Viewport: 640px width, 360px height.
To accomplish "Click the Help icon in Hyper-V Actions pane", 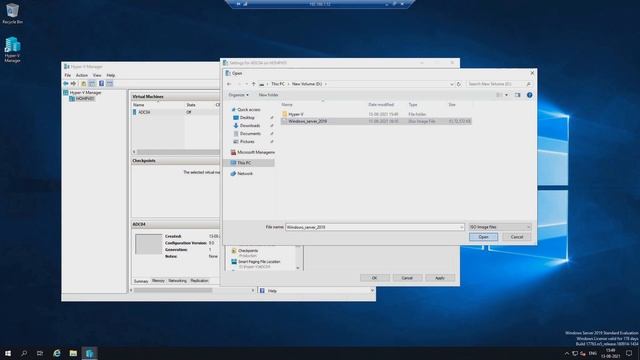I will click(x=262, y=291).
